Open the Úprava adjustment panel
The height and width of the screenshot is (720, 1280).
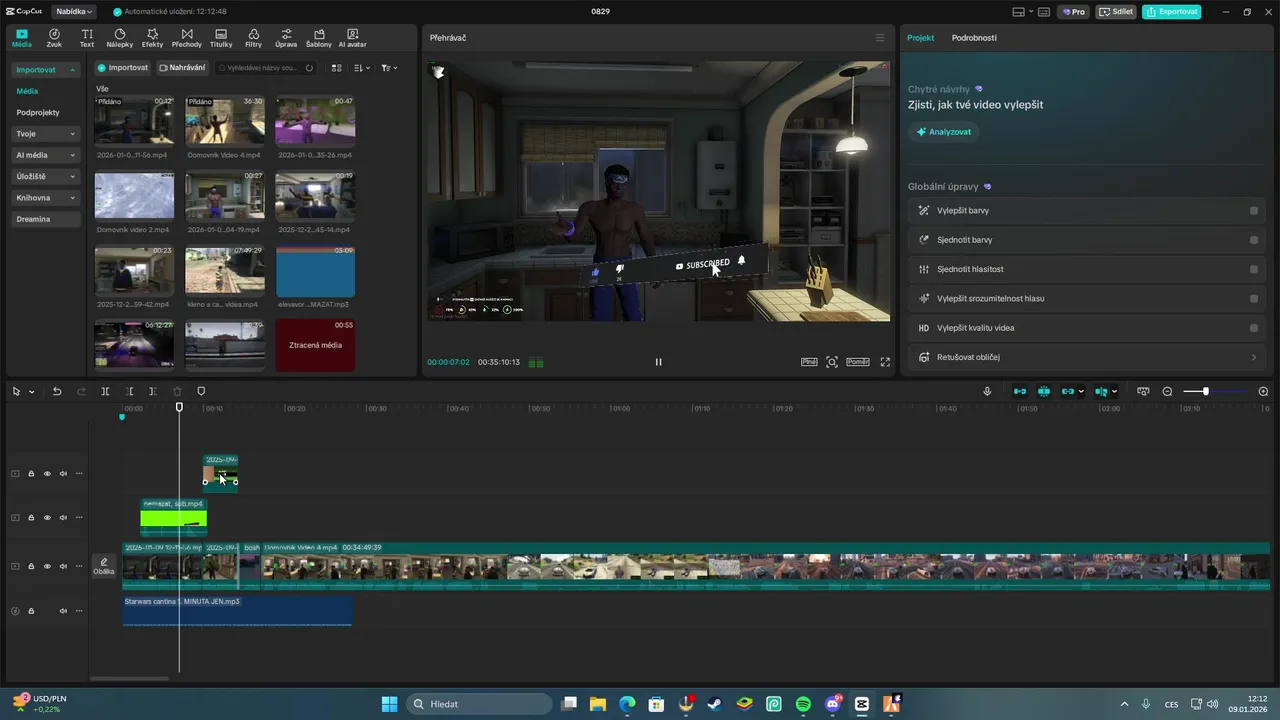(286, 38)
